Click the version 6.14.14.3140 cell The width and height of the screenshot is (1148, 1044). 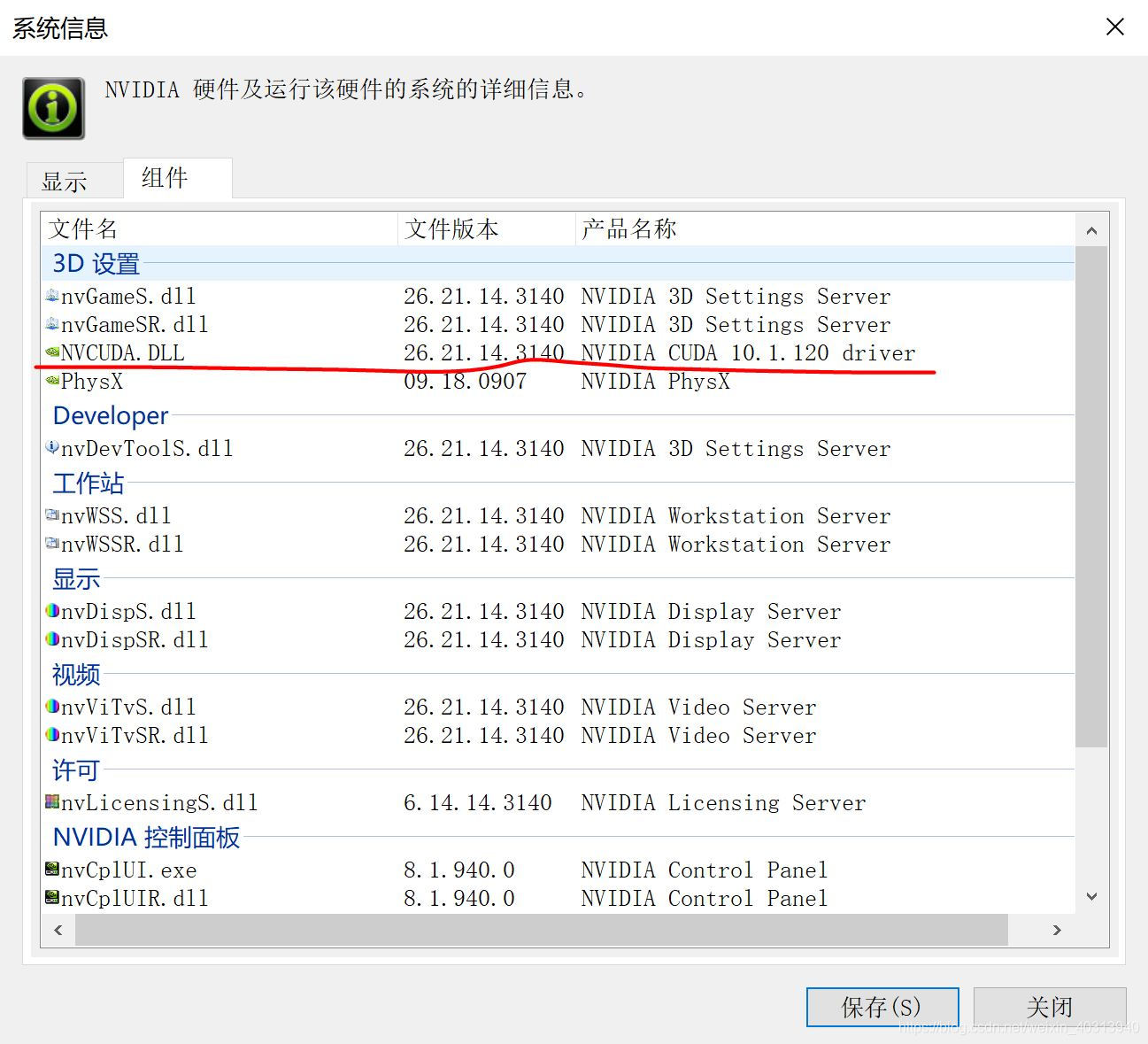478,802
